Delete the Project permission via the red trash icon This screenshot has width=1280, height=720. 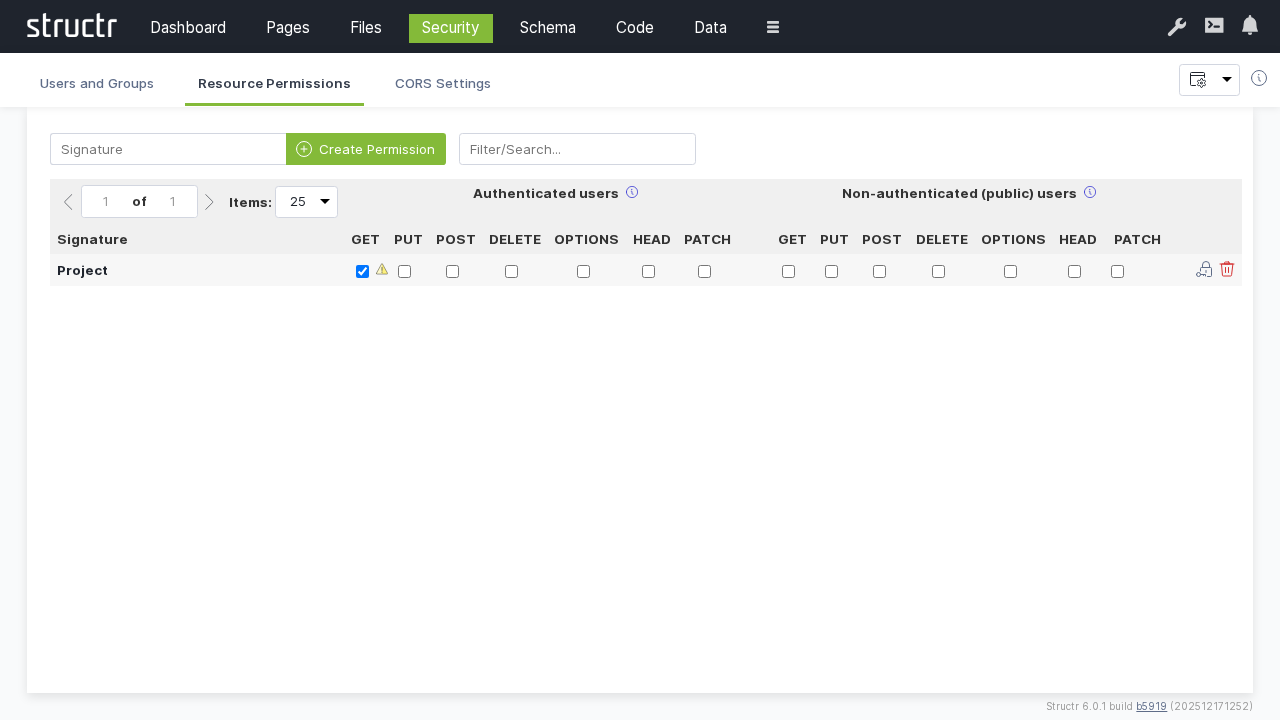tap(1227, 270)
